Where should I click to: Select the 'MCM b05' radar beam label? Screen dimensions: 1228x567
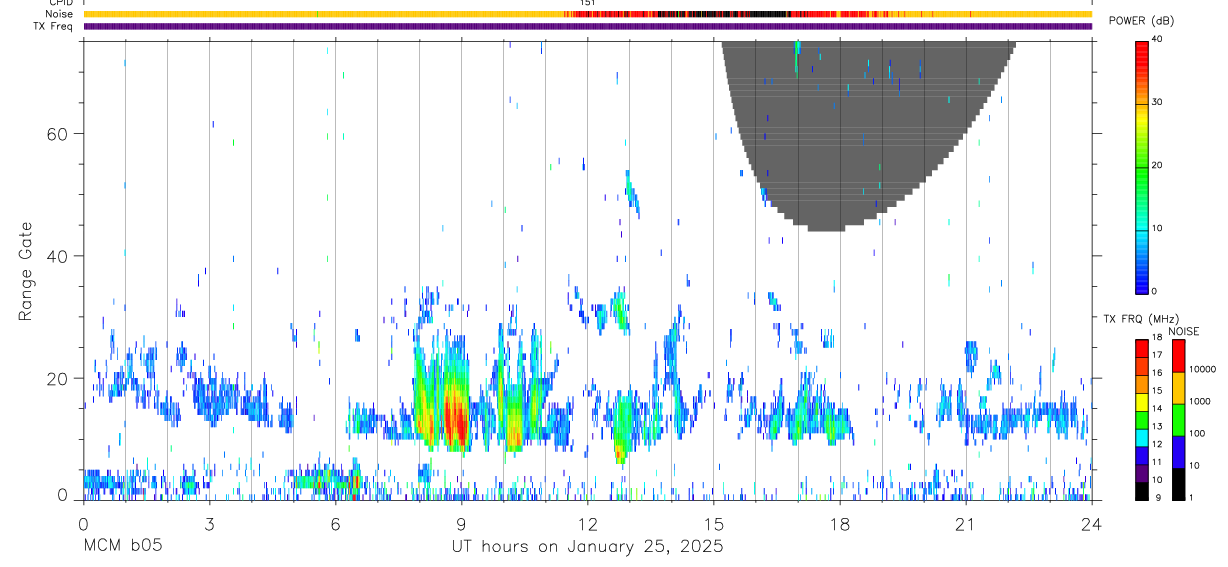coord(123,547)
